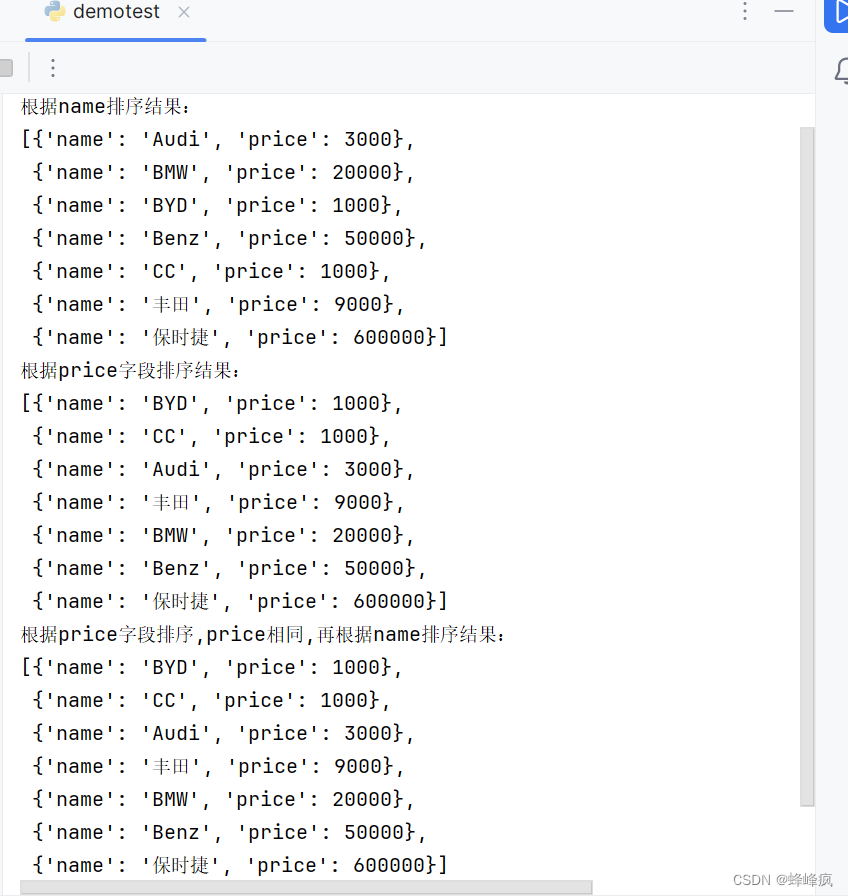This screenshot has height=896, width=848.
Task: Click the '丰田' line in the second price-sorted list
Action: (x=218, y=503)
